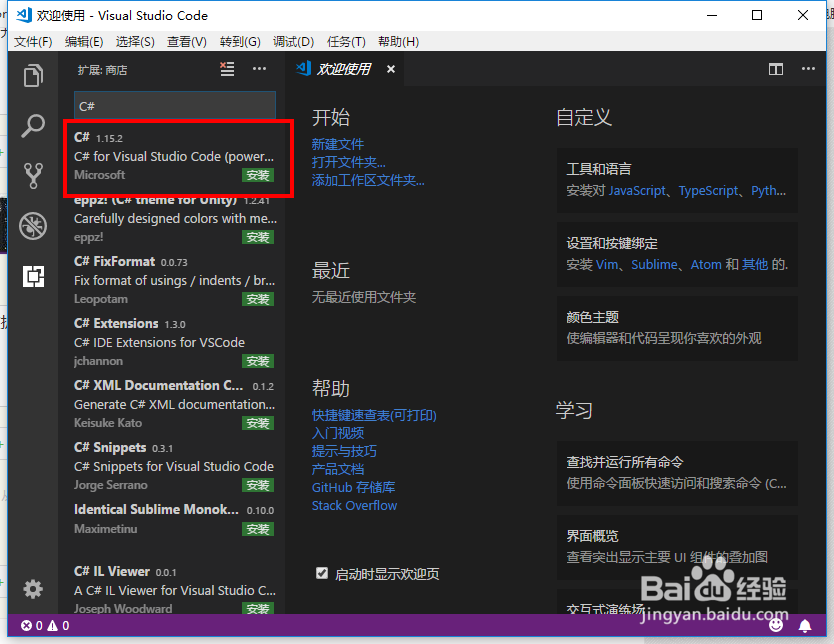Select the 欢迎使用 editor tab
834x644 pixels.
(344, 69)
